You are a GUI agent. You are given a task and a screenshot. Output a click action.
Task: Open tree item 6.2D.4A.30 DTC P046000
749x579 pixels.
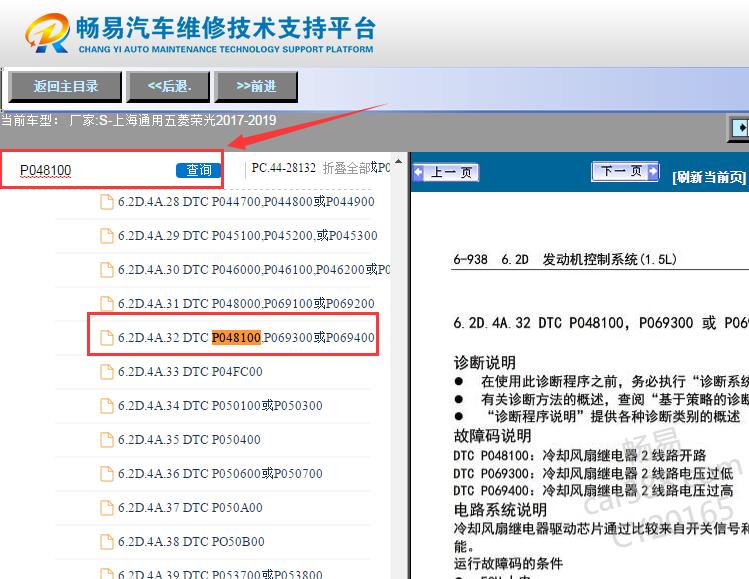coord(254,269)
